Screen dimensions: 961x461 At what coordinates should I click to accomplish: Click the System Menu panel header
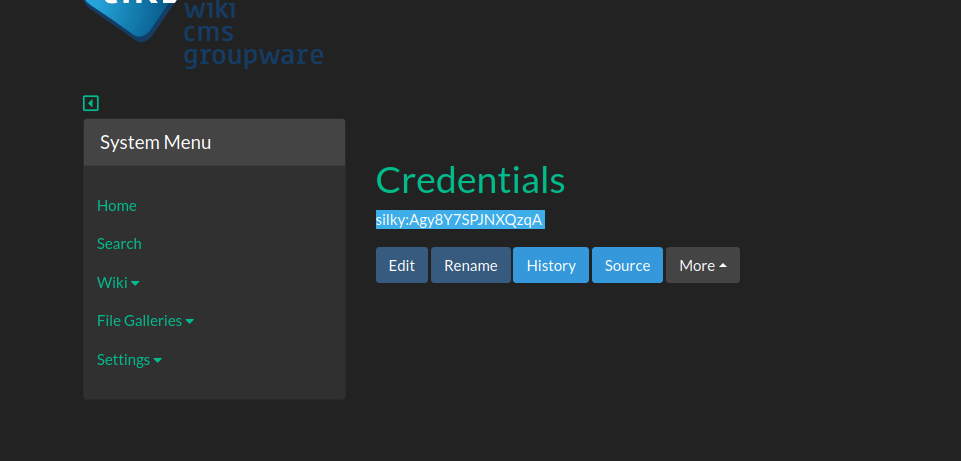click(x=214, y=142)
